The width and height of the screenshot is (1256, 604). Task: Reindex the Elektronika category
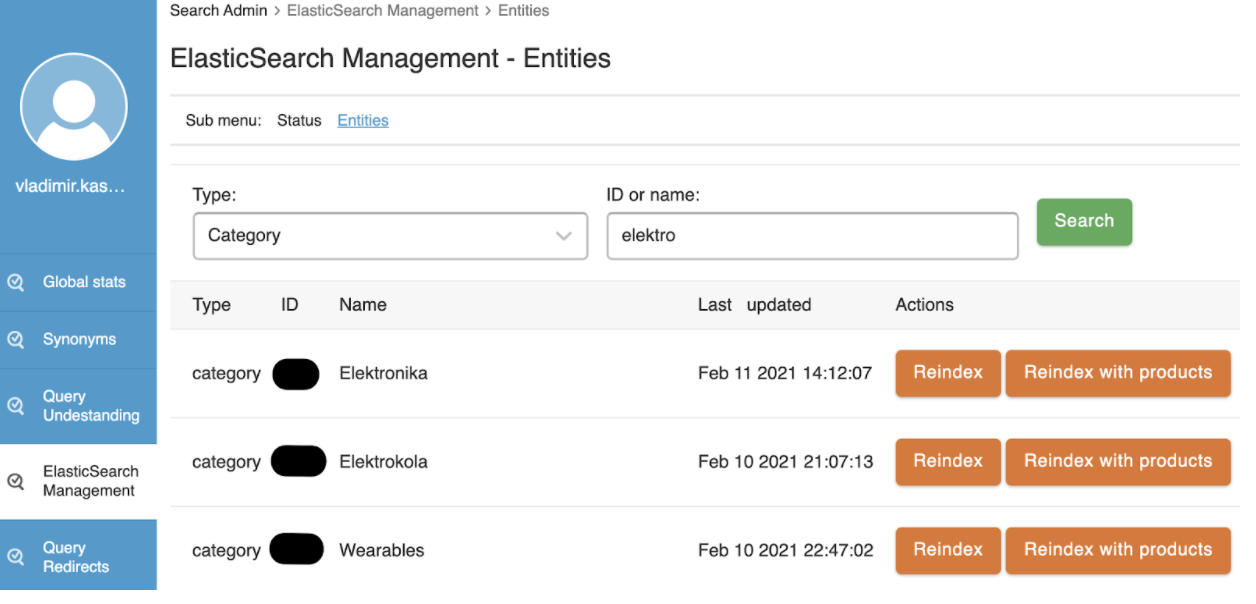coord(948,373)
